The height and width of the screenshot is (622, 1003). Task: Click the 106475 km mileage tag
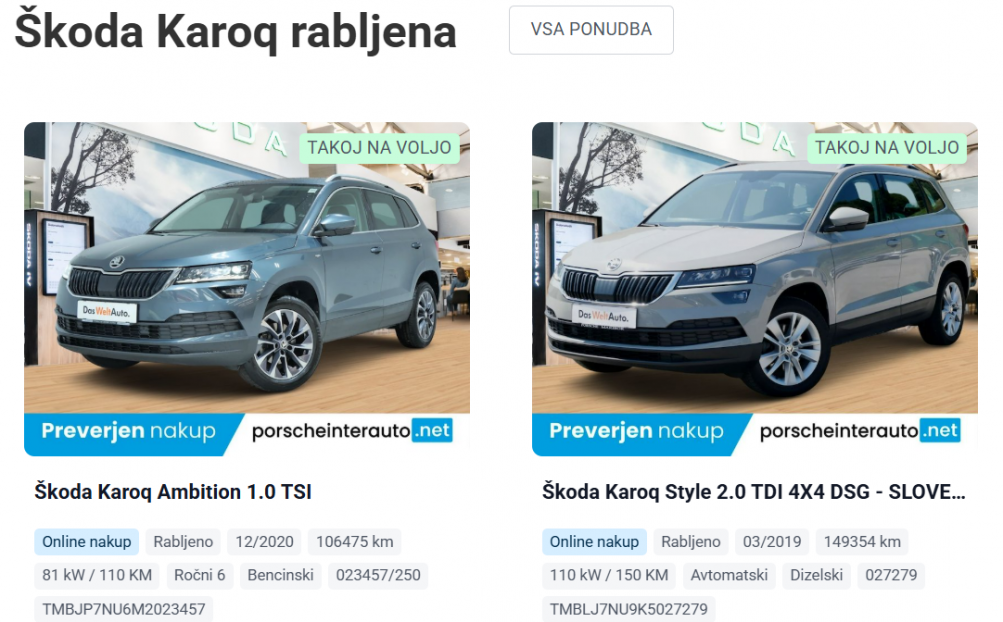click(x=354, y=542)
